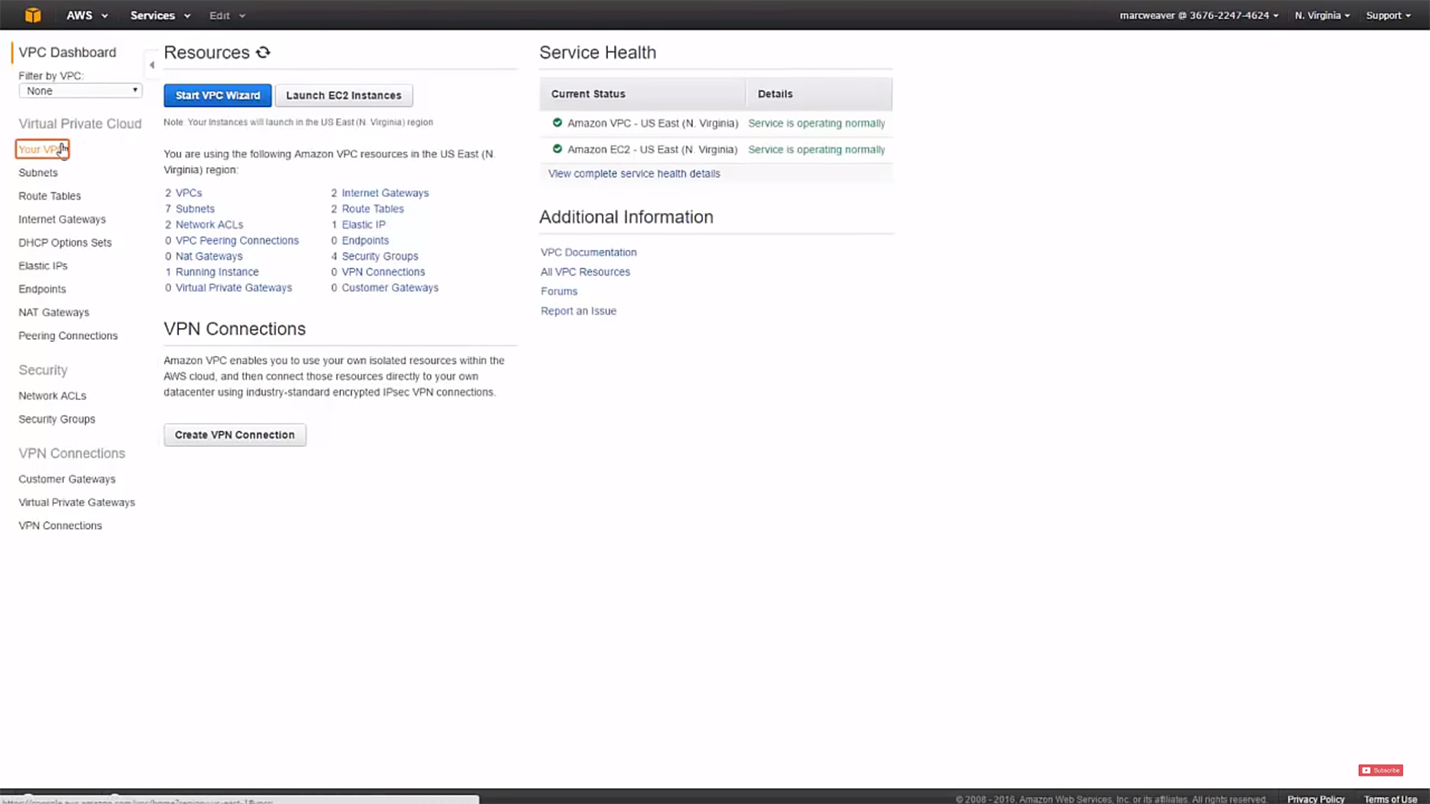Viewport: 1430px width, 804px height.
Task: Click Amazon VPC green status check icon
Action: coord(557,123)
